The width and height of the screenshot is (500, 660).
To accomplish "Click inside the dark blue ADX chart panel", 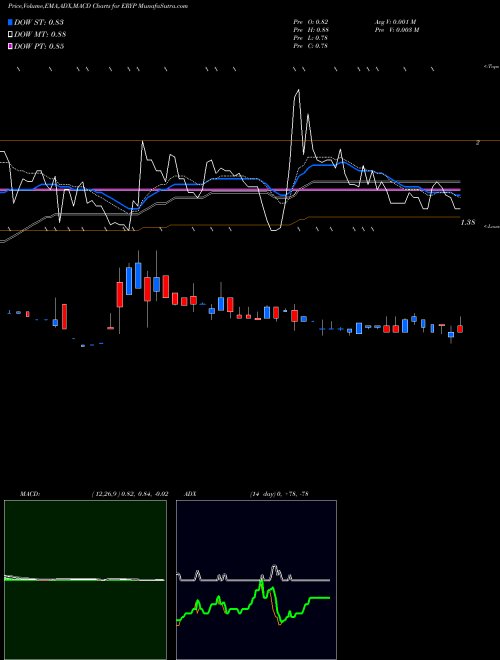I will pos(256,579).
